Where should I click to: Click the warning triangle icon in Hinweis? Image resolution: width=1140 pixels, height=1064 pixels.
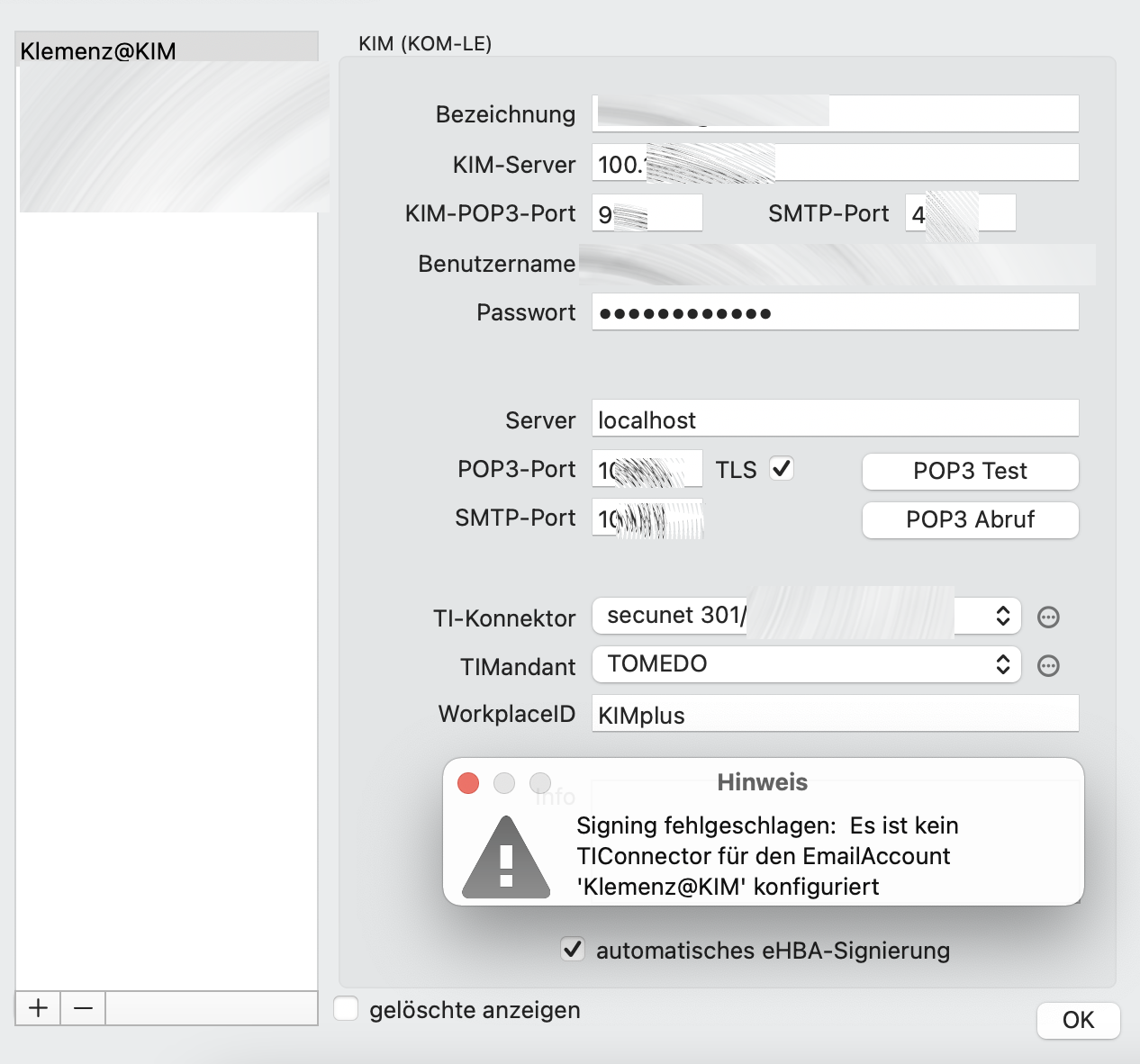506,857
